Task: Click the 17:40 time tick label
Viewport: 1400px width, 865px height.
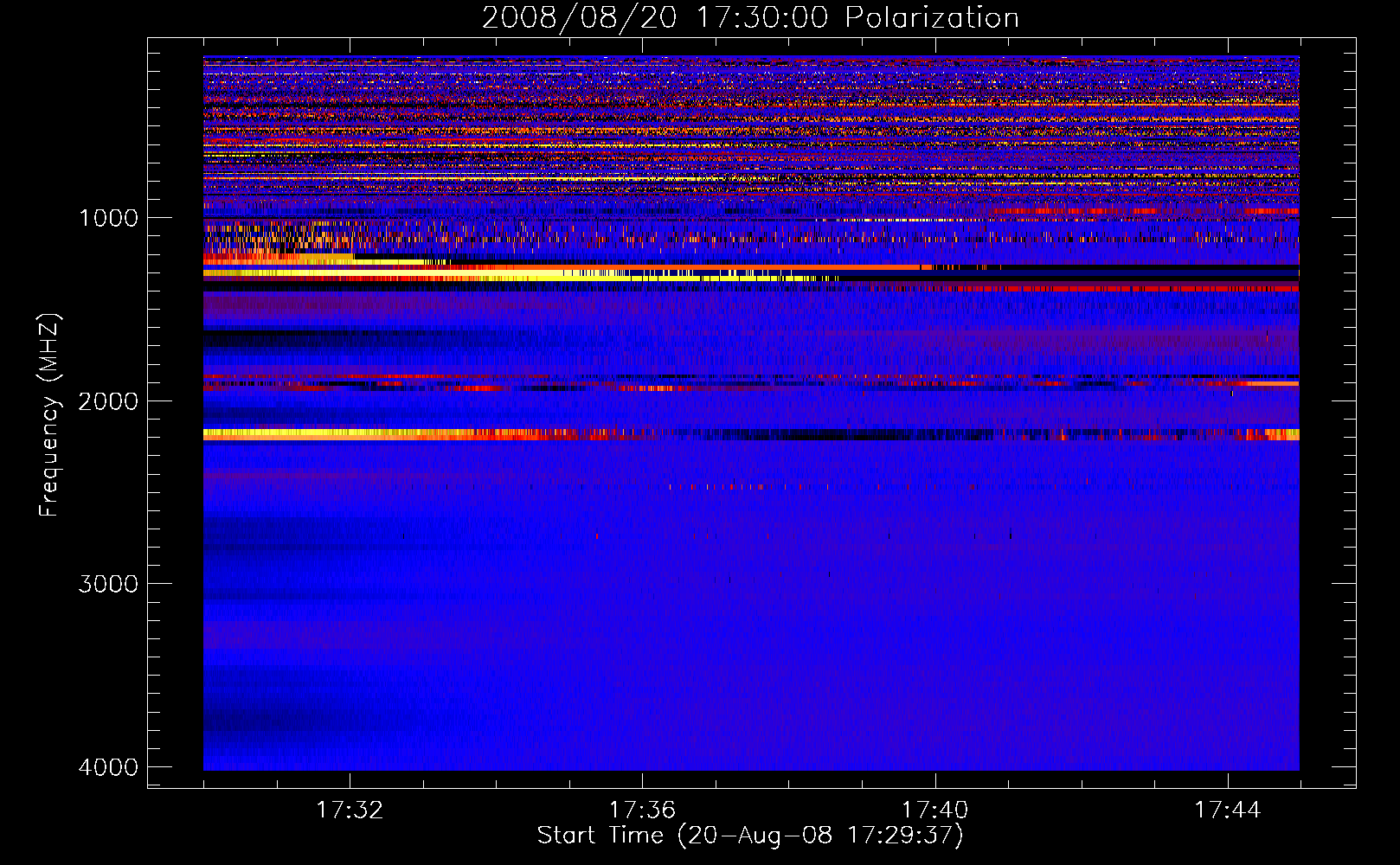Action: 935,811
